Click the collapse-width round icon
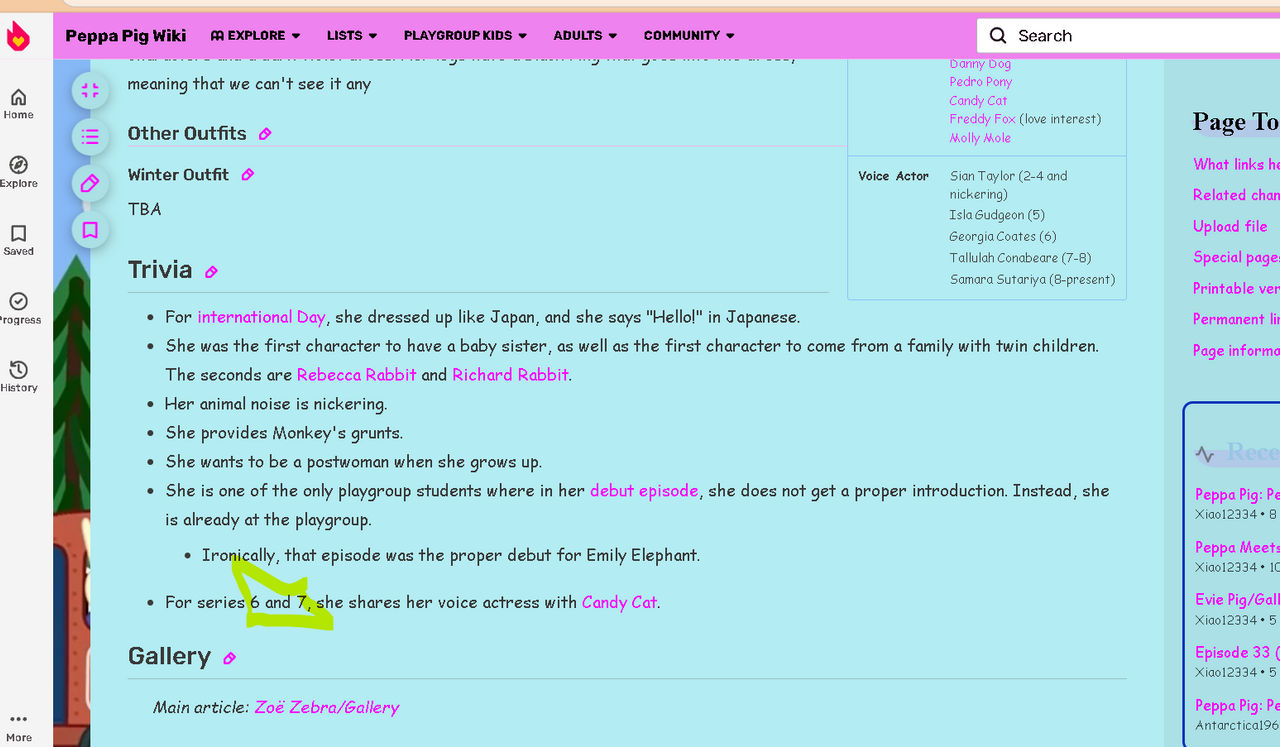This screenshot has width=1280, height=747. (x=90, y=91)
